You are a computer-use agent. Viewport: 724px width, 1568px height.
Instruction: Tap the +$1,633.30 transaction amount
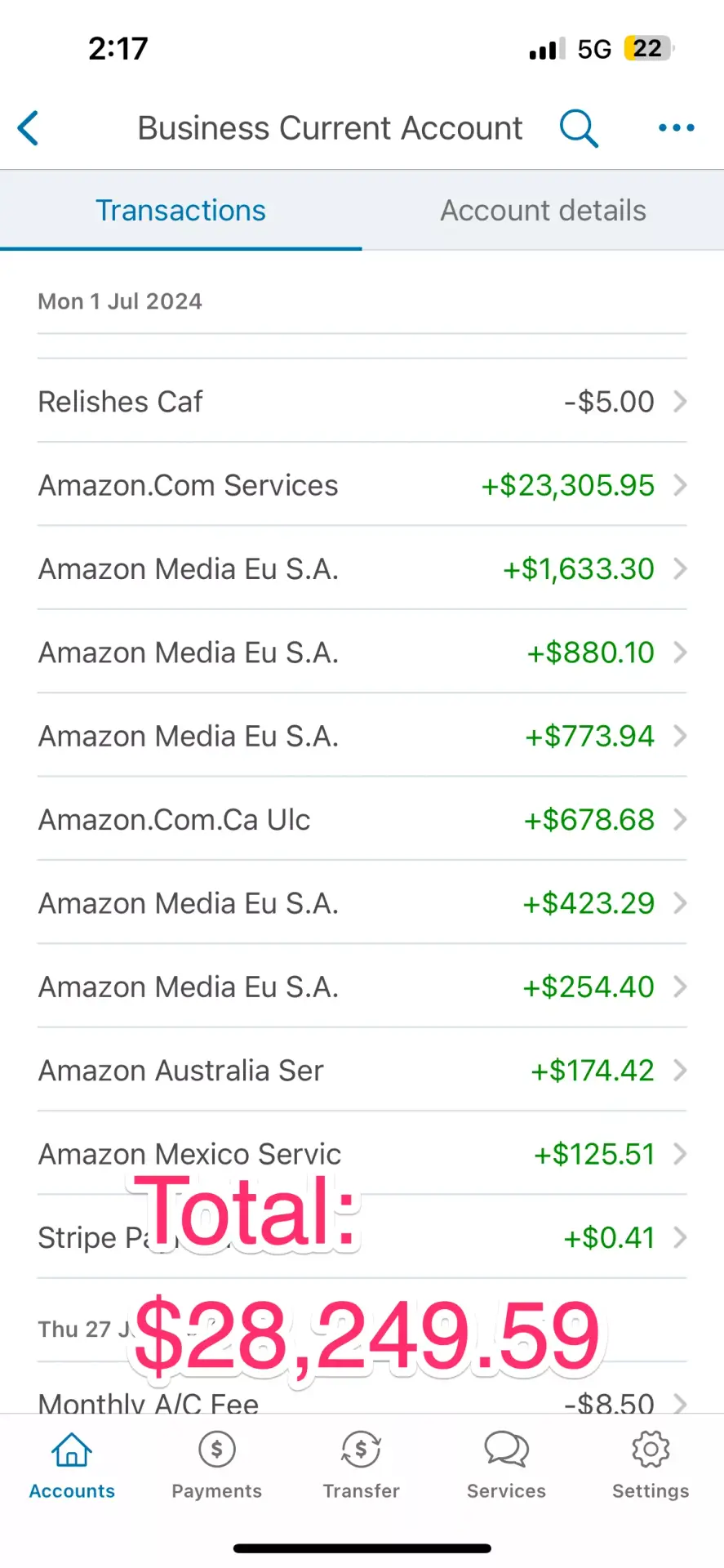(578, 569)
